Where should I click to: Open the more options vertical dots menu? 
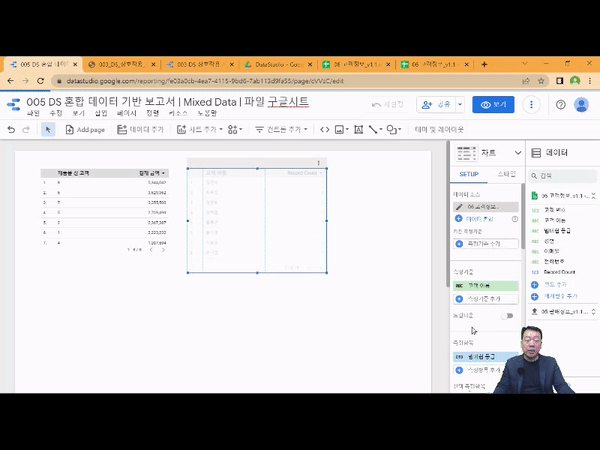531,104
